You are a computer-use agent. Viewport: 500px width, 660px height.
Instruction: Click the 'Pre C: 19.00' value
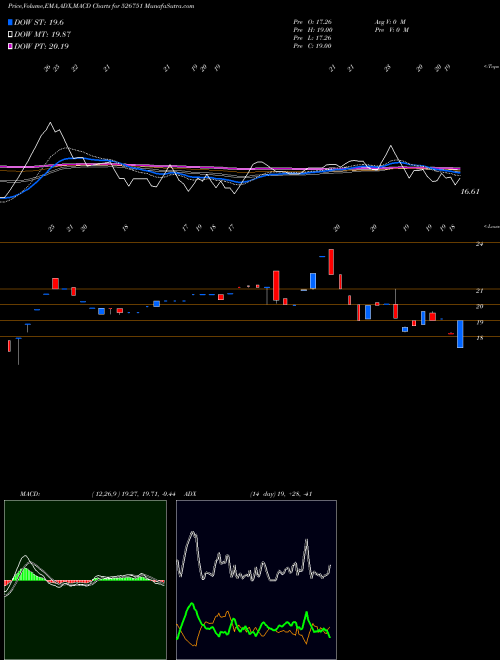(x=312, y=46)
